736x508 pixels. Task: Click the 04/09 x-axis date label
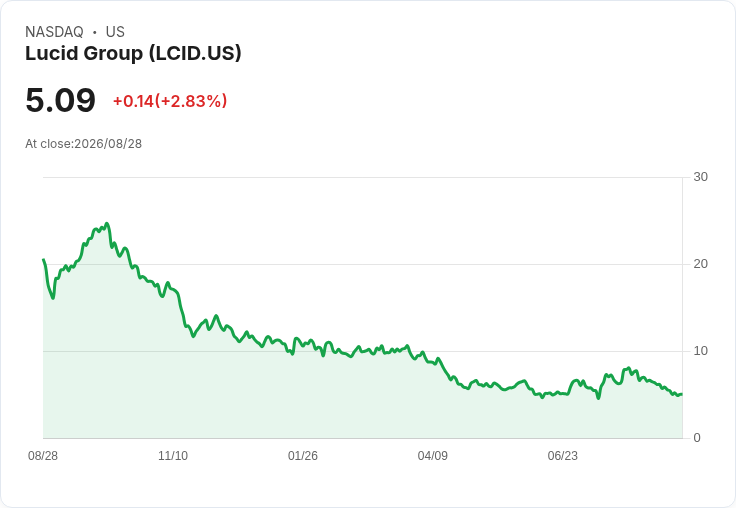432,456
